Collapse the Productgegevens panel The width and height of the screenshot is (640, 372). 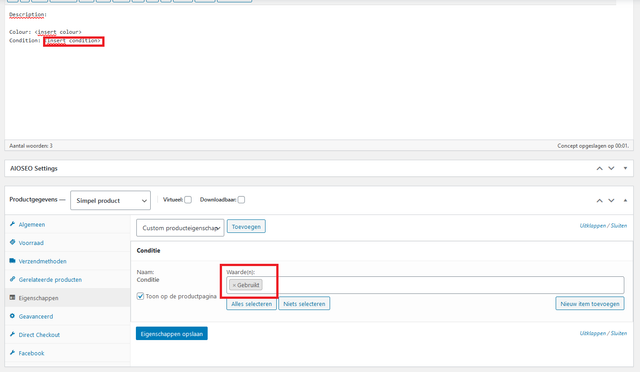(625, 200)
